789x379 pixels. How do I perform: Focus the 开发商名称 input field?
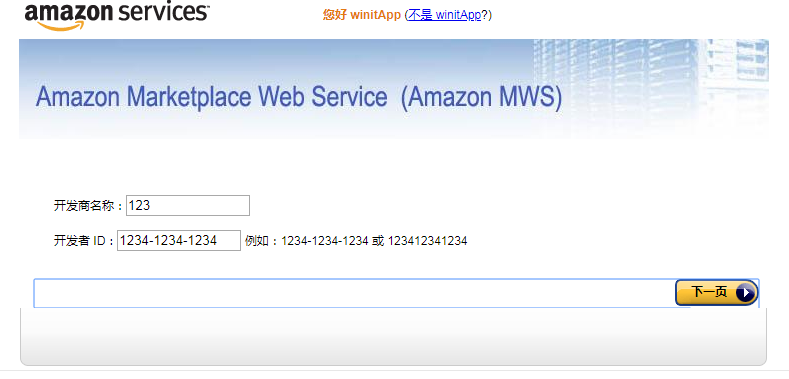click(x=188, y=205)
